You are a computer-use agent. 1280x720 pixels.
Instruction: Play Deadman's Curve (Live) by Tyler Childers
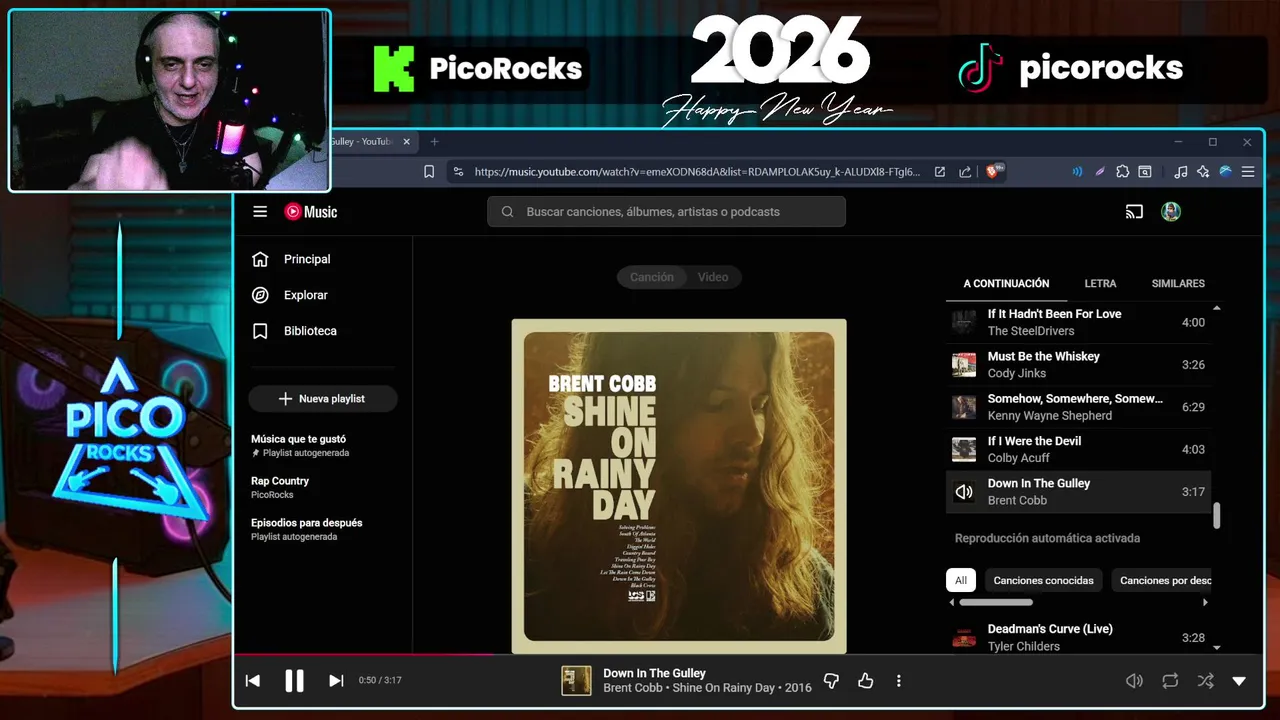click(x=1078, y=637)
